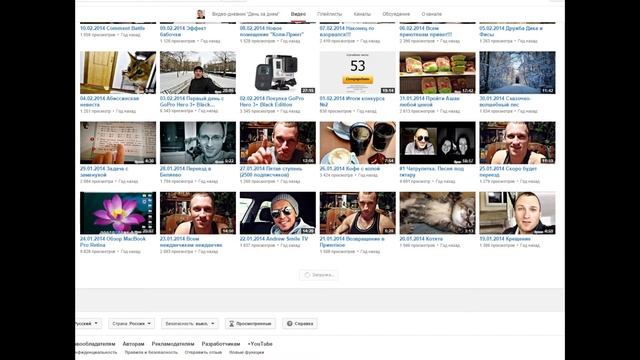Open title '04.02.2014 Абиссинская невеста'
640x360 pixels.
point(109,102)
